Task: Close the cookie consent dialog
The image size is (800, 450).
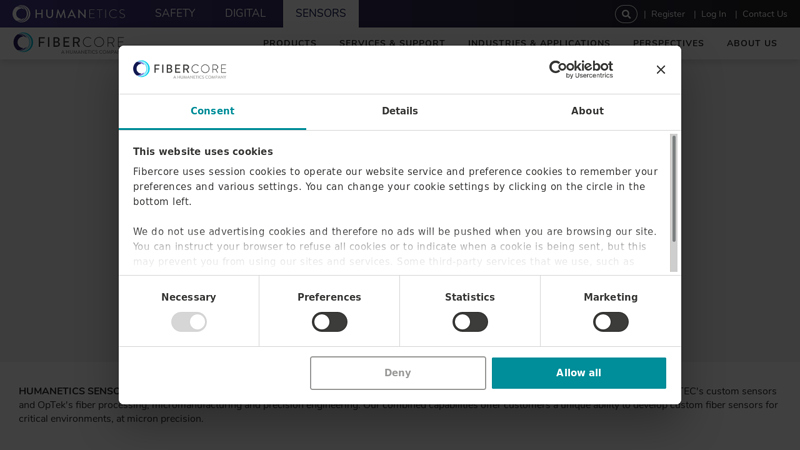Action: (x=660, y=70)
